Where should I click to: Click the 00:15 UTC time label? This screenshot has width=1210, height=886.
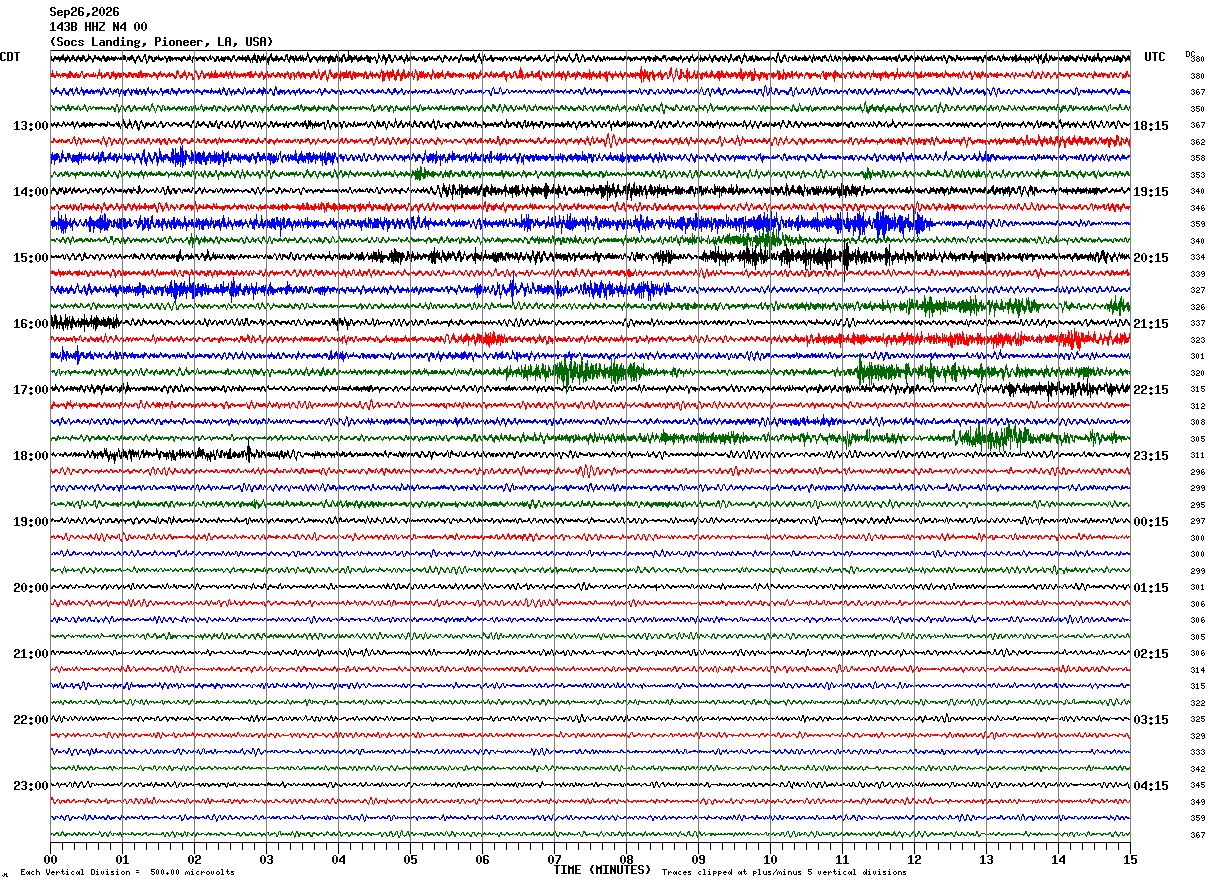pyautogui.click(x=1151, y=522)
